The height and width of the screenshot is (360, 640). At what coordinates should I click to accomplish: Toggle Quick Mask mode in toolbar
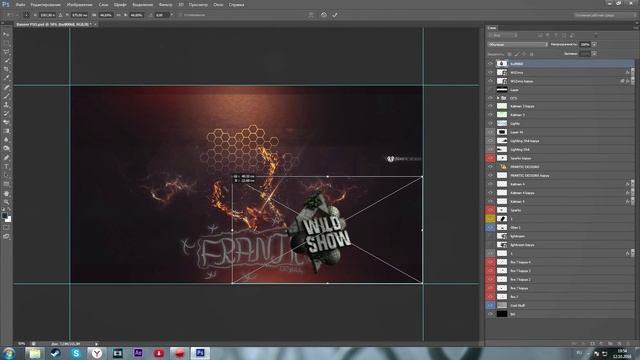tap(6, 228)
